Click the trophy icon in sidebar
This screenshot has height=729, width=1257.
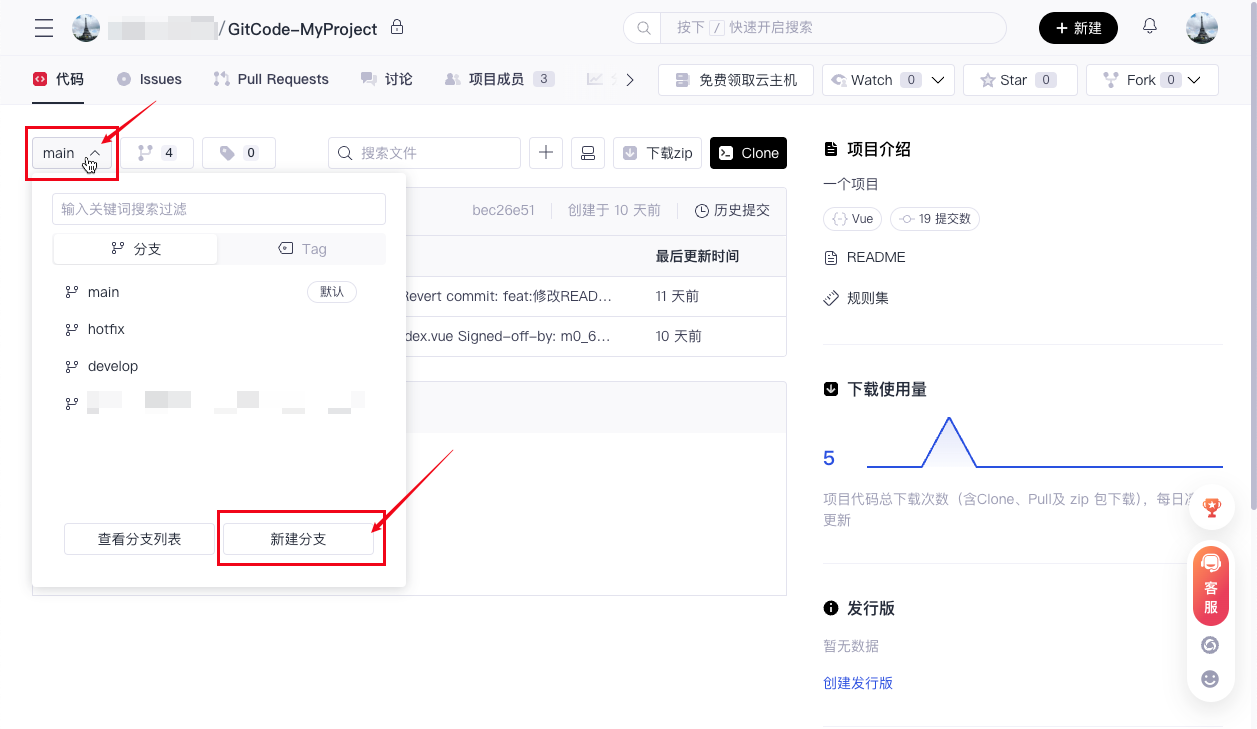[1211, 508]
